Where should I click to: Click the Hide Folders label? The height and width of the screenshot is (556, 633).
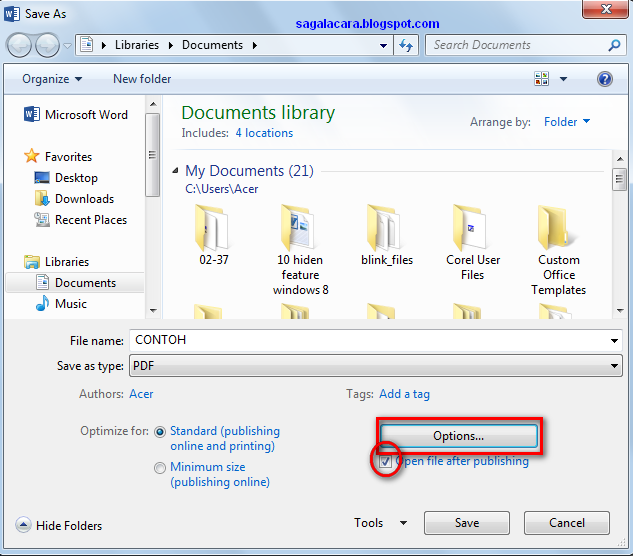pos(69,526)
